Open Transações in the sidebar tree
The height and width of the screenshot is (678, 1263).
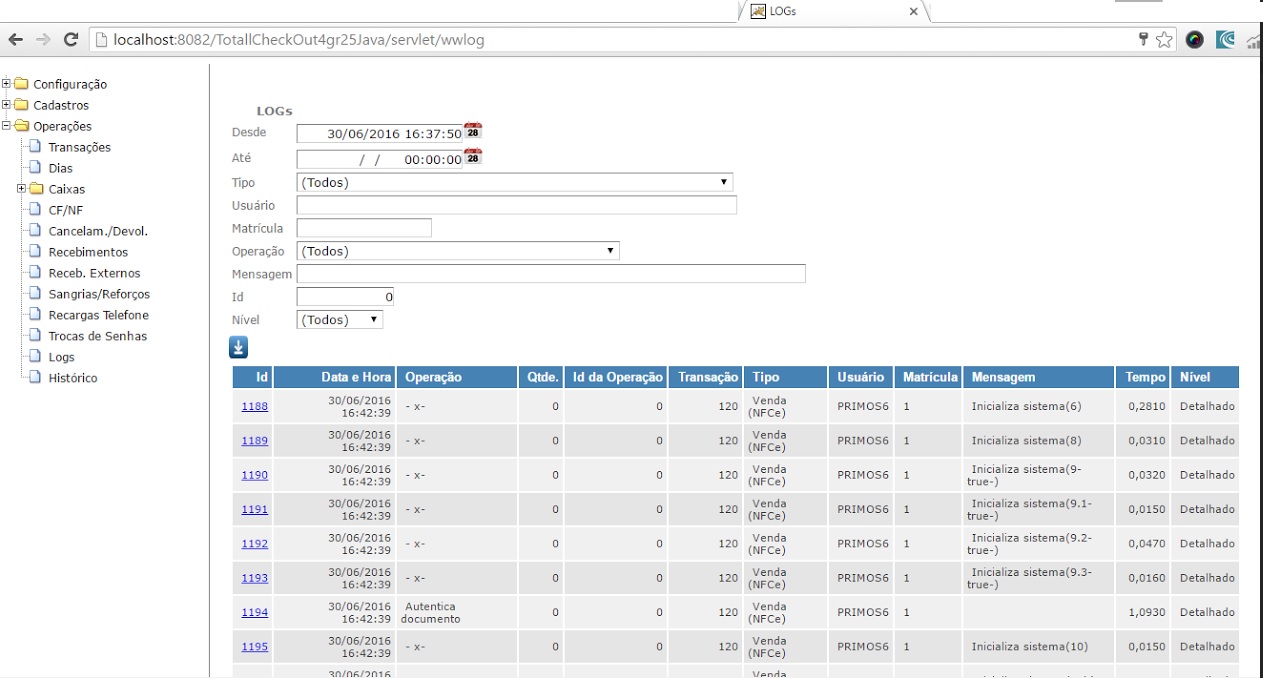[79, 147]
